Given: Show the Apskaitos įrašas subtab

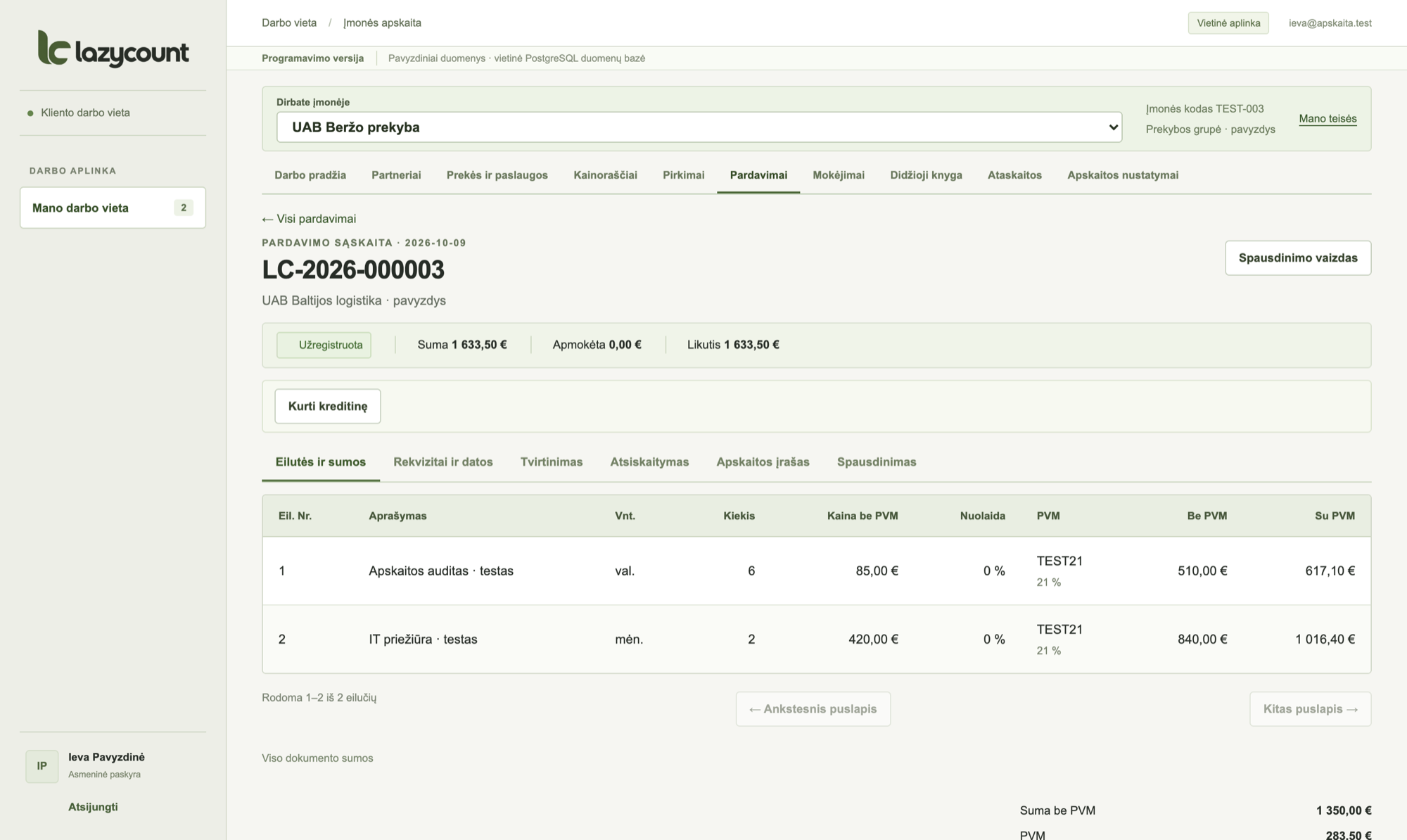Looking at the screenshot, I should (763, 462).
